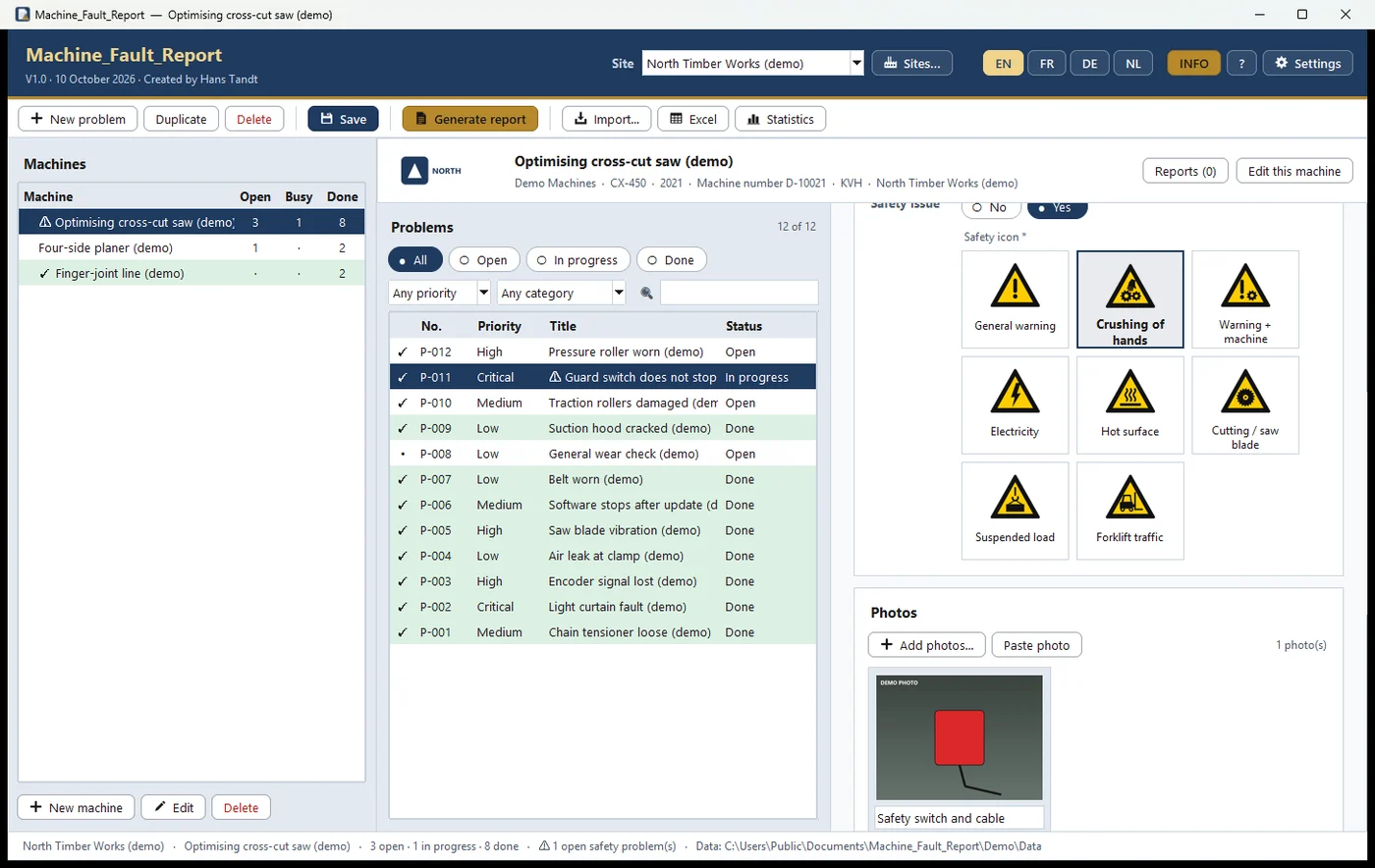
Task: Filter problems by Open status
Action: 483,260
